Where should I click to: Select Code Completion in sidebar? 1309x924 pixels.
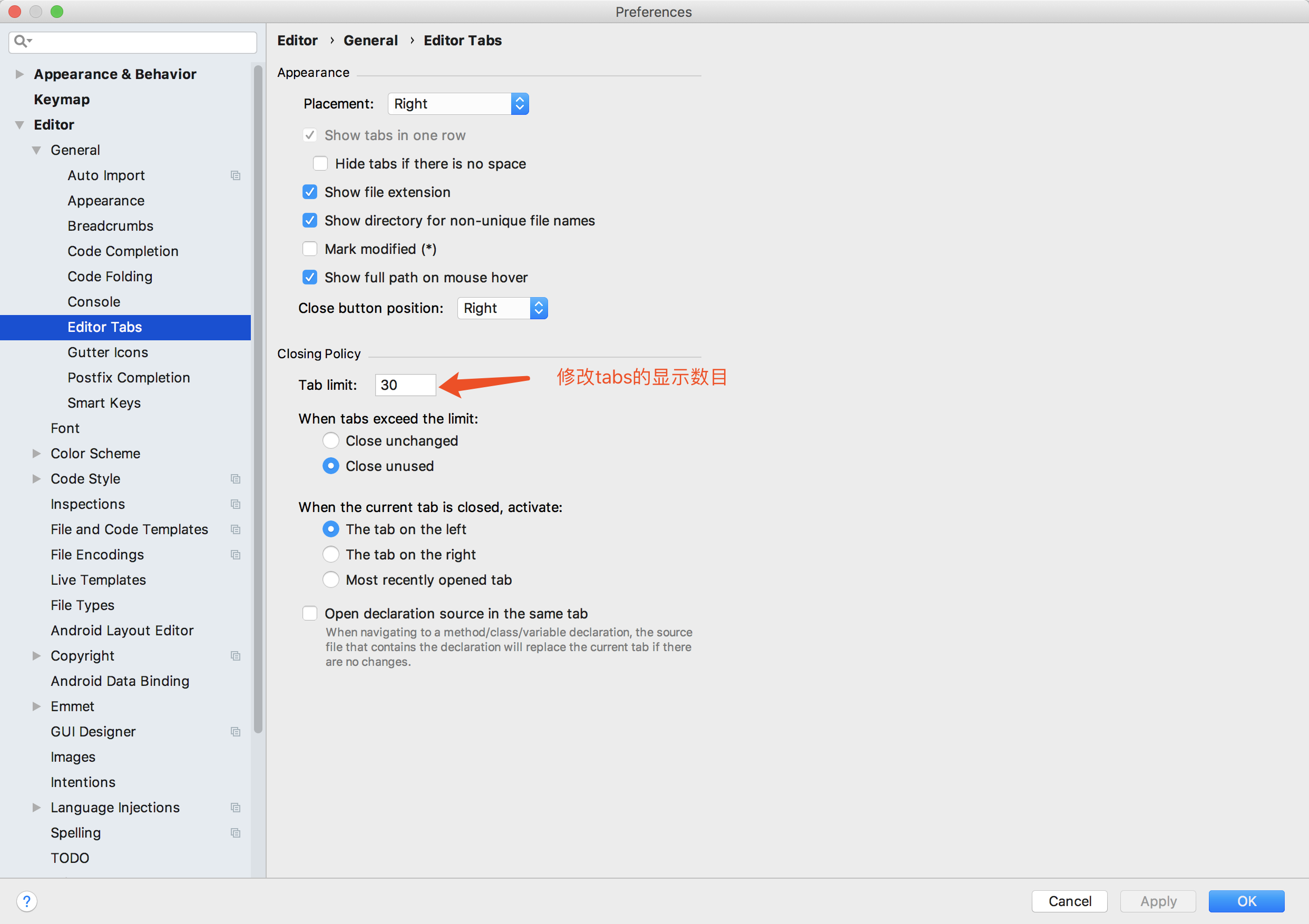coord(123,251)
